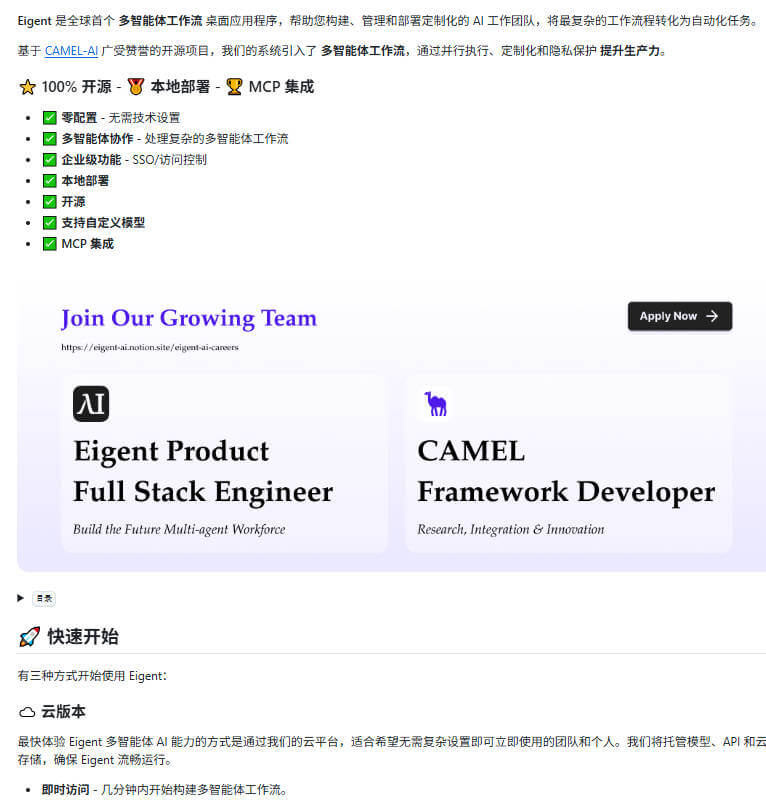Click Research, Integration & Innovation text
The width and height of the screenshot is (766, 804).
coord(511,529)
